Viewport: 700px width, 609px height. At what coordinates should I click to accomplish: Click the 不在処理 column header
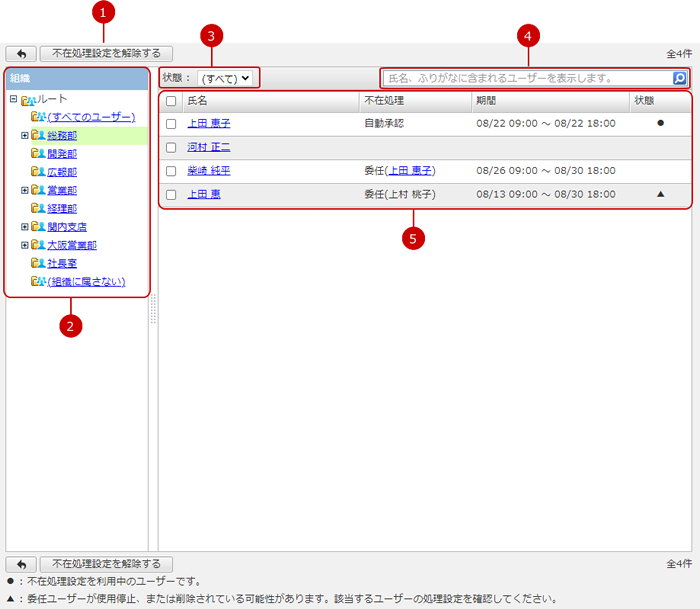(x=415, y=101)
